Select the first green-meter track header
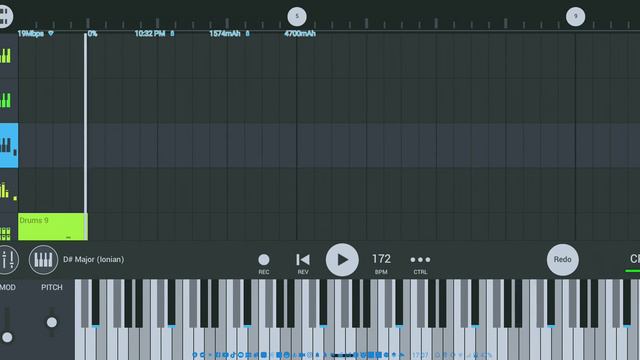Viewport: 640px width, 360px height. click(9, 56)
